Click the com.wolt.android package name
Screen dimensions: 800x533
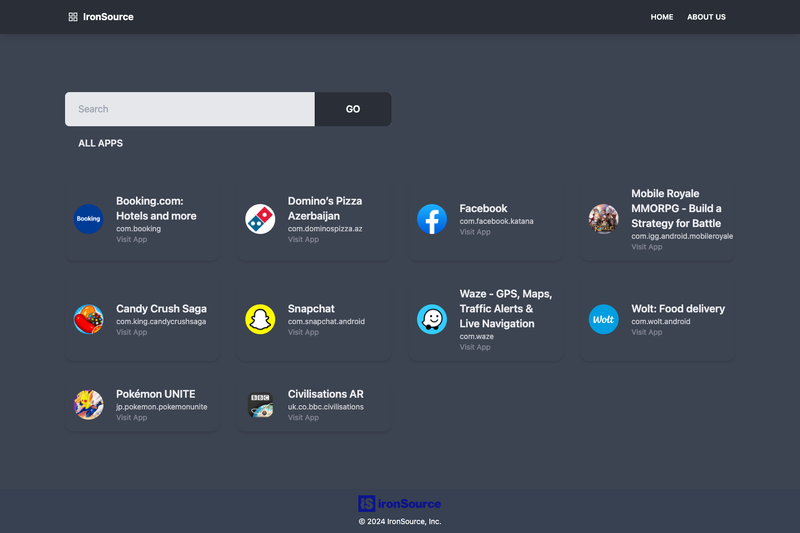tap(661, 321)
